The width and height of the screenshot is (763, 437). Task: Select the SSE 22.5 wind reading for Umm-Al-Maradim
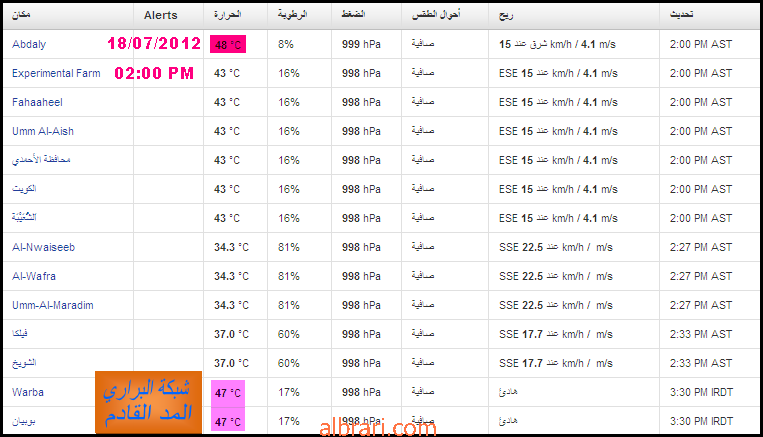pyautogui.click(x=556, y=305)
